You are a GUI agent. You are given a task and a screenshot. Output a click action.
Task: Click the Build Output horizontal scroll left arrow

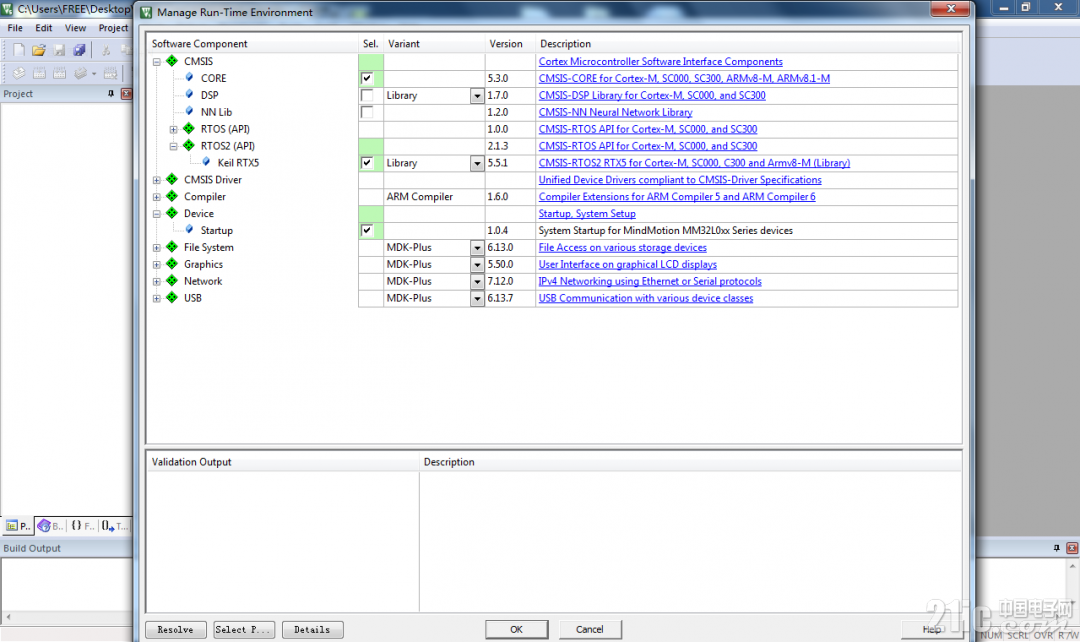(8, 617)
